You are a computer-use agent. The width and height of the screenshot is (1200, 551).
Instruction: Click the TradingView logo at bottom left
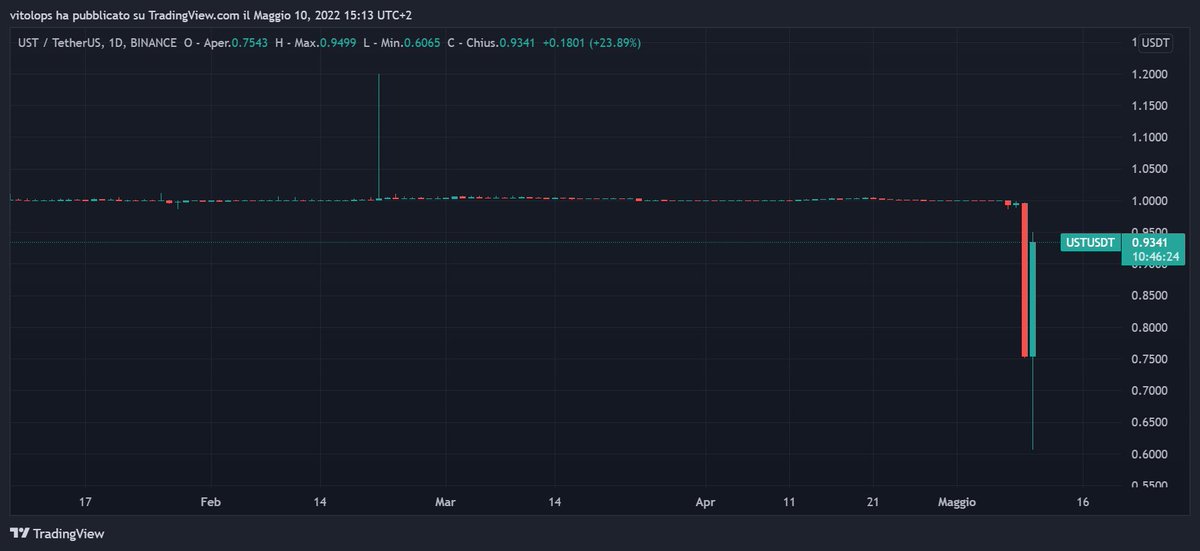[x=57, y=533]
